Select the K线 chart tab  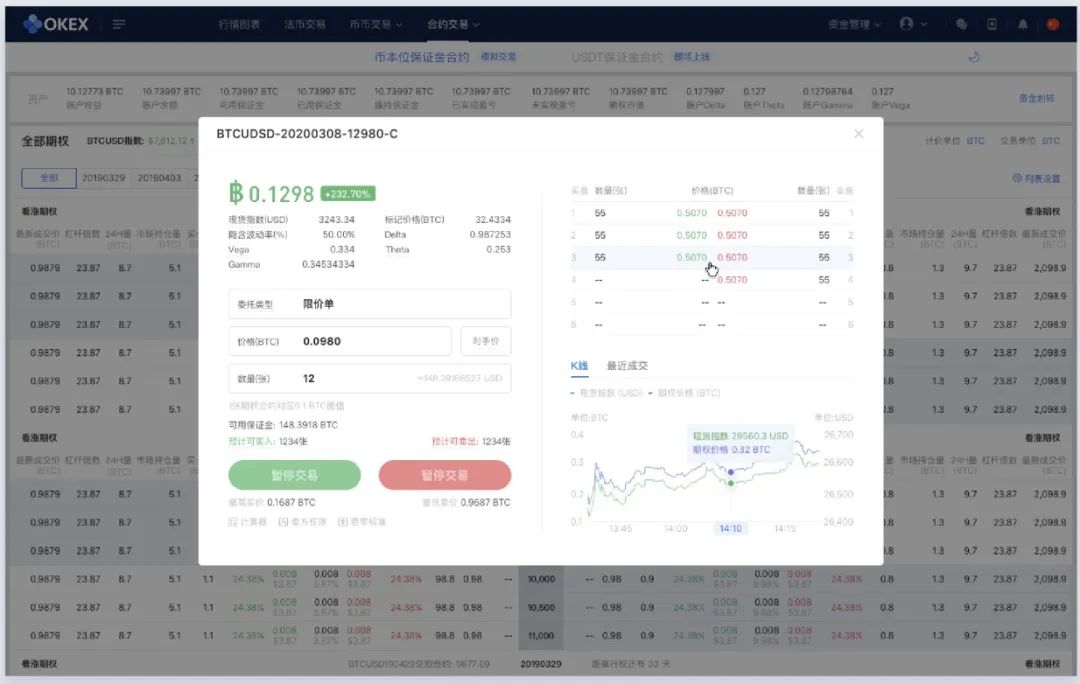(x=580, y=366)
